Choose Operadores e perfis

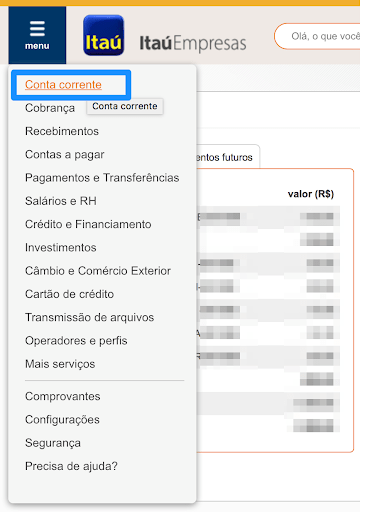coord(76,341)
